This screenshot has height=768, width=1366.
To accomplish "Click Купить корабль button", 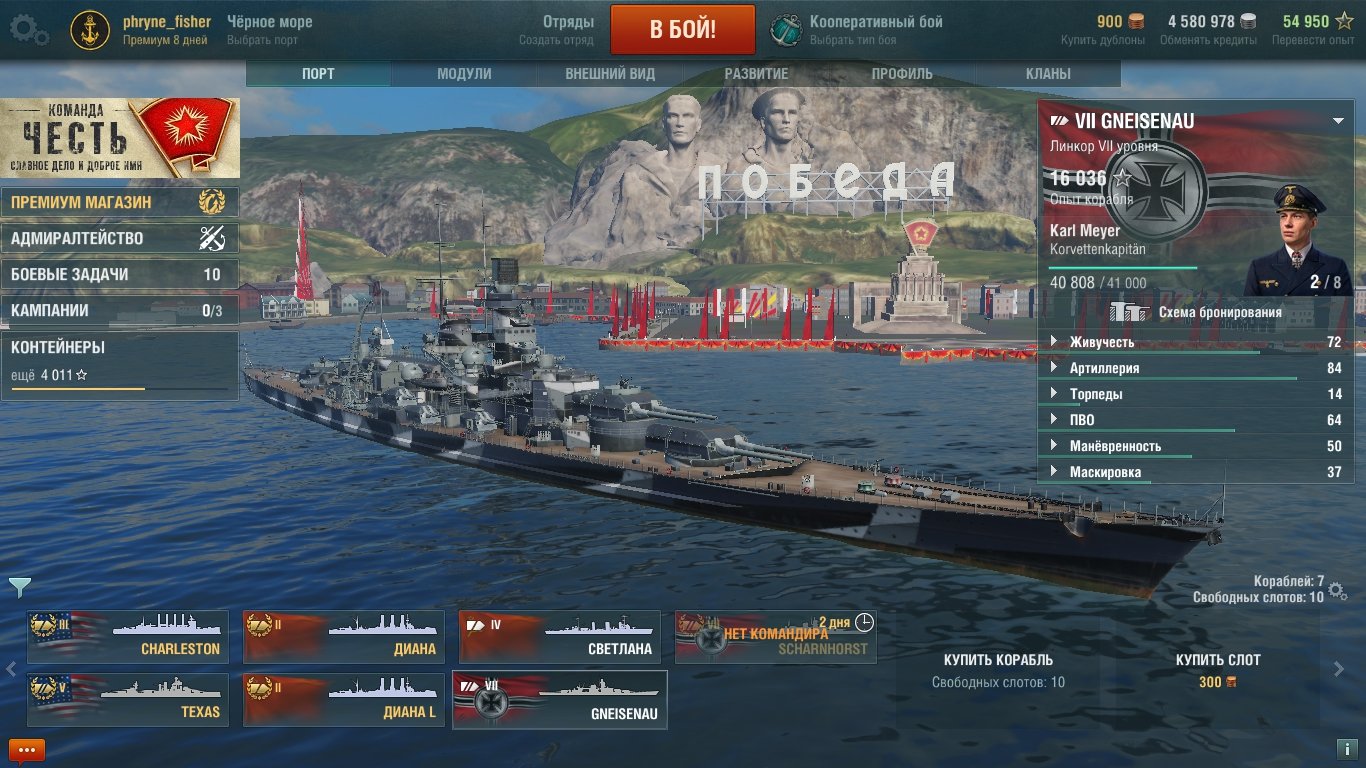I will 998,660.
